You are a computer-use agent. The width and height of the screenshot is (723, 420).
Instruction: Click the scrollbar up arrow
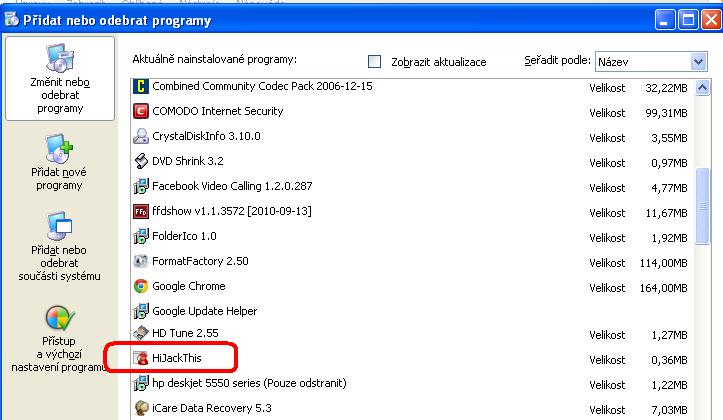(702, 87)
